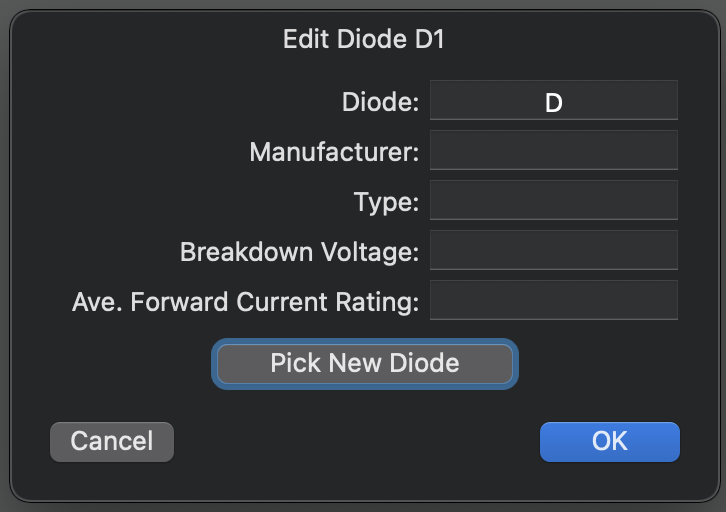Click the 'Diode:' label text
The width and height of the screenshot is (726, 512).
(380, 102)
